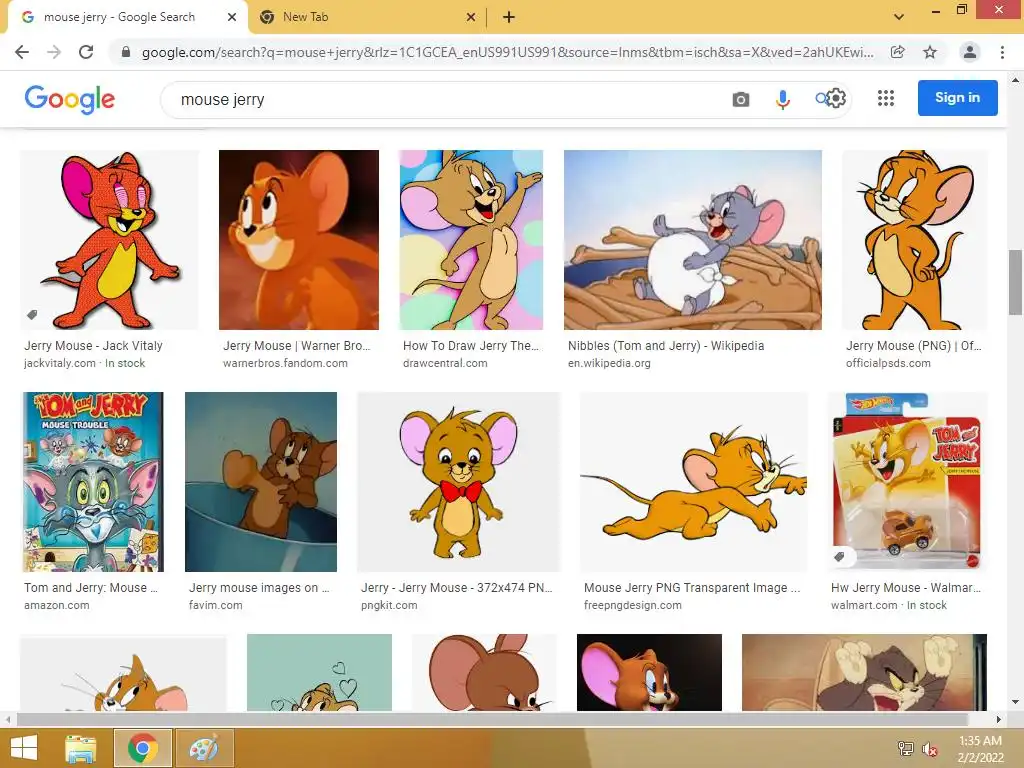Select the mouse jerry Google Search tab
Image resolution: width=1024 pixels, height=768 pixels.
(x=127, y=17)
